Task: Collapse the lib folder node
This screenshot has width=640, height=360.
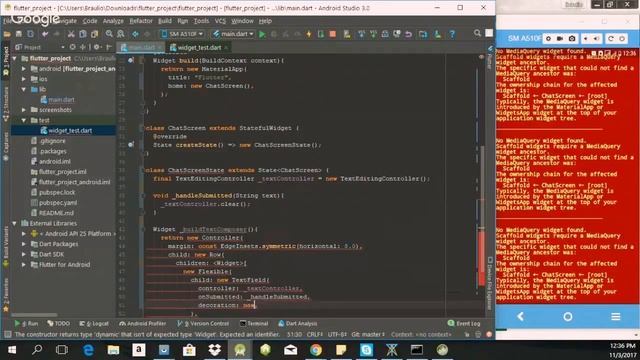Action: [x=24, y=89]
